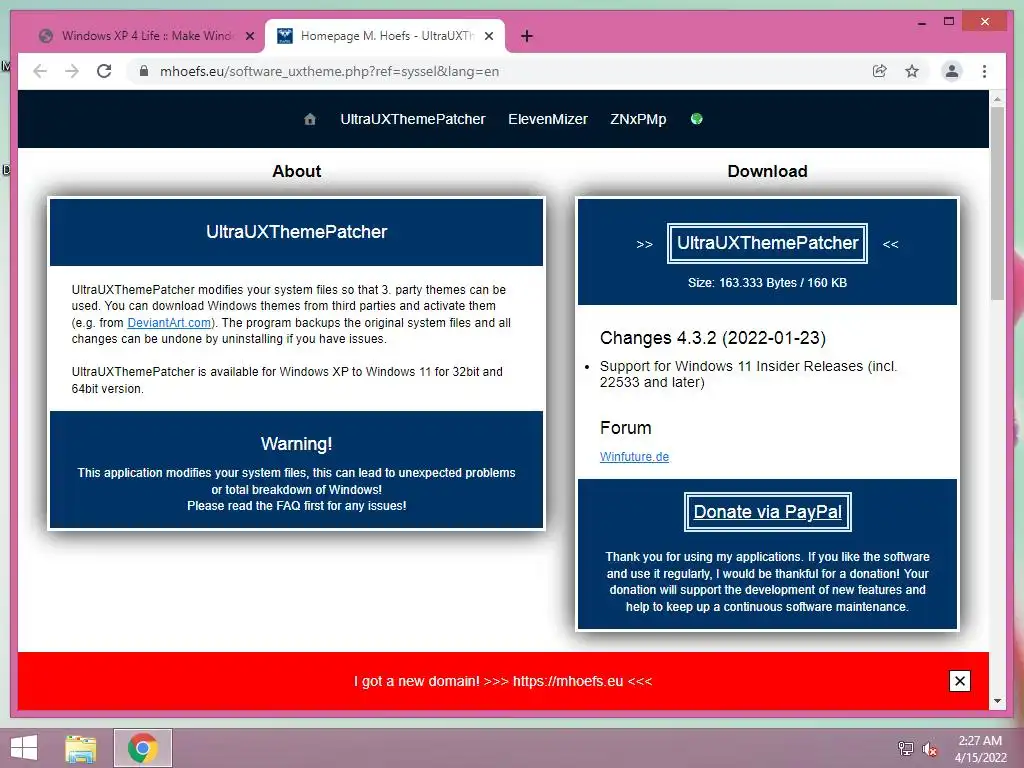Click the scrollbar up arrow

pos(997,99)
